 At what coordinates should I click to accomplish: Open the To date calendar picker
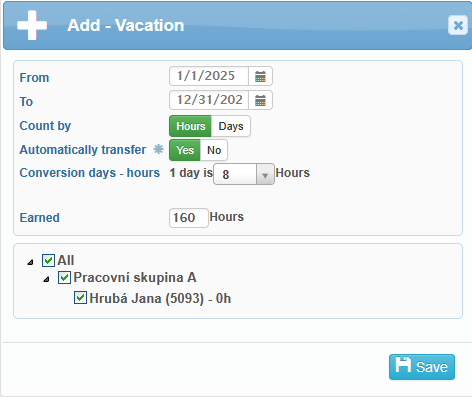click(260, 100)
